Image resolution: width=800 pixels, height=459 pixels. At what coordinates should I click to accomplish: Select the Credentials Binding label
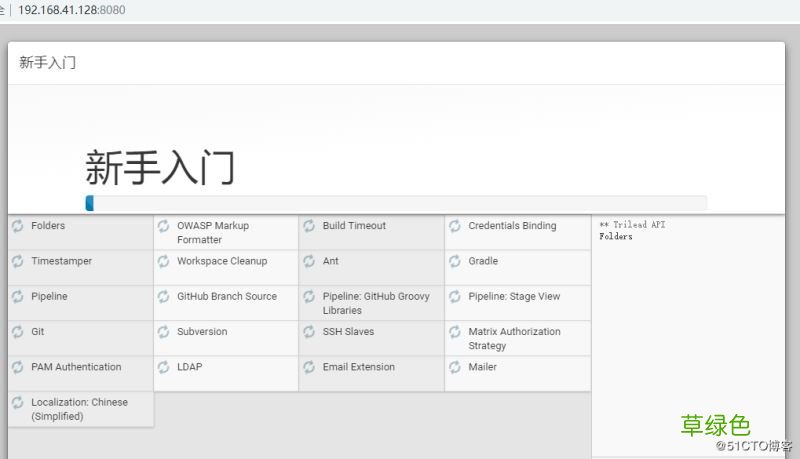[x=512, y=225]
